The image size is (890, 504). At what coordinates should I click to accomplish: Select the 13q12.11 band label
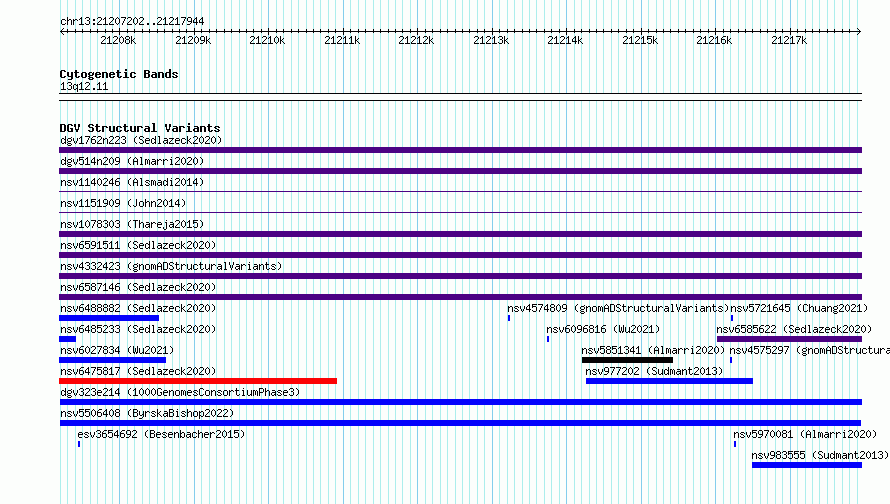(x=84, y=86)
